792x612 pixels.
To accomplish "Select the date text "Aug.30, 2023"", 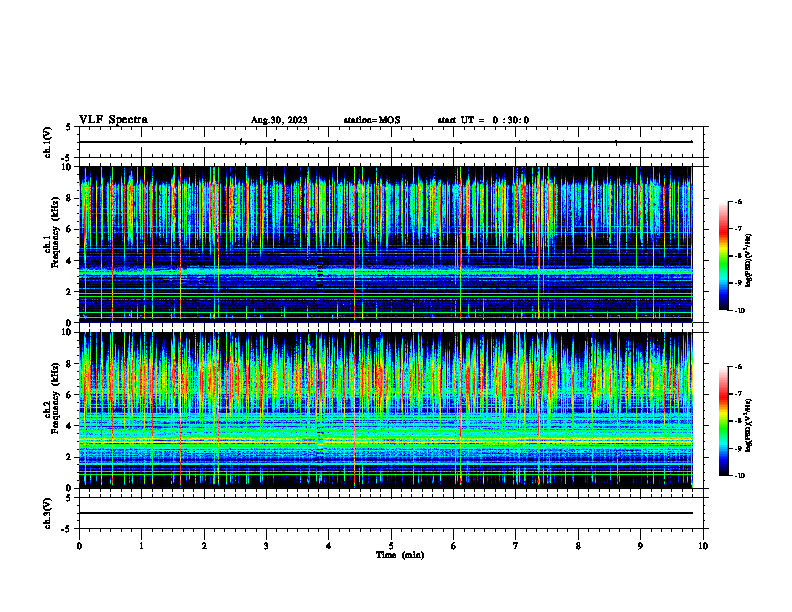I will tap(279, 120).
